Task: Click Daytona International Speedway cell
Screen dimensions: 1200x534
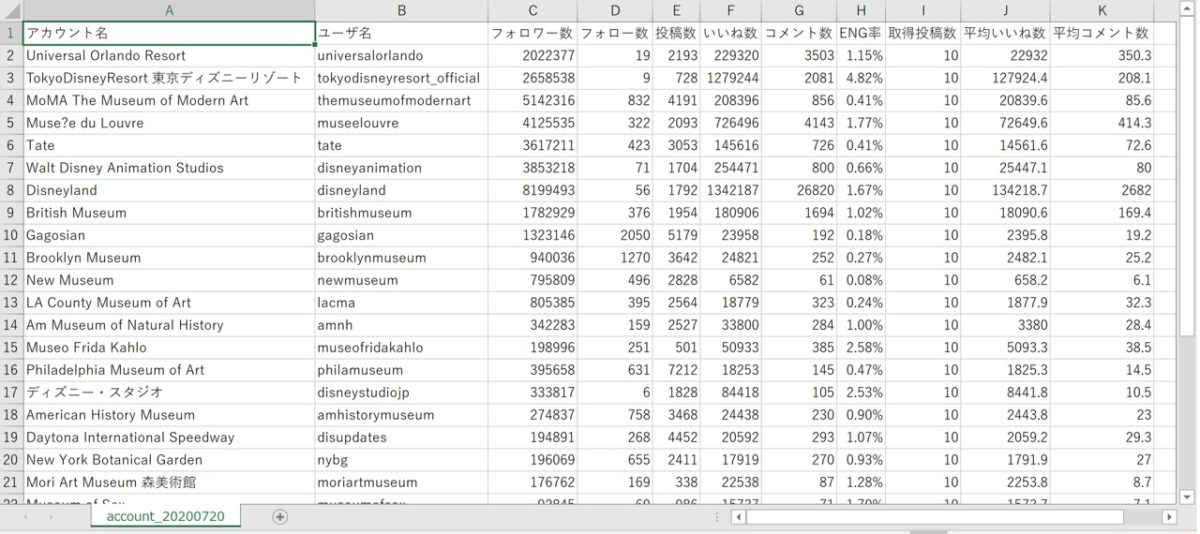Action: pyautogui.click(x=168, y=437)
